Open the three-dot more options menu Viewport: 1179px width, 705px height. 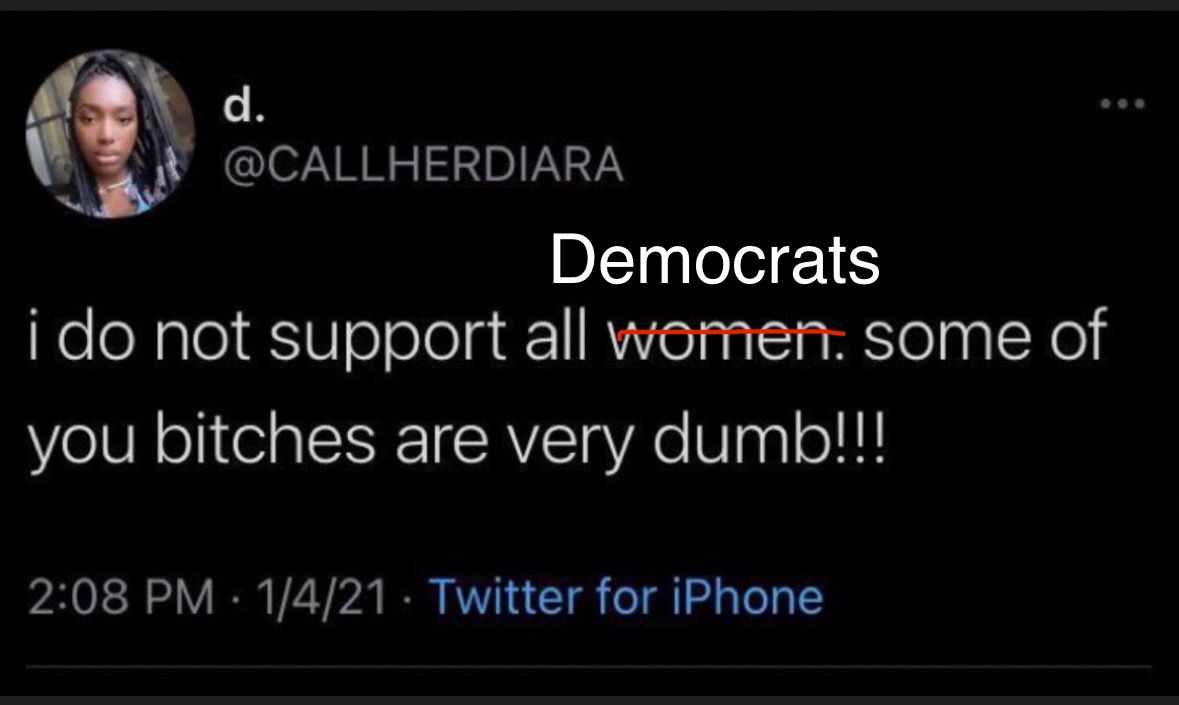[x=1123, y=103]
